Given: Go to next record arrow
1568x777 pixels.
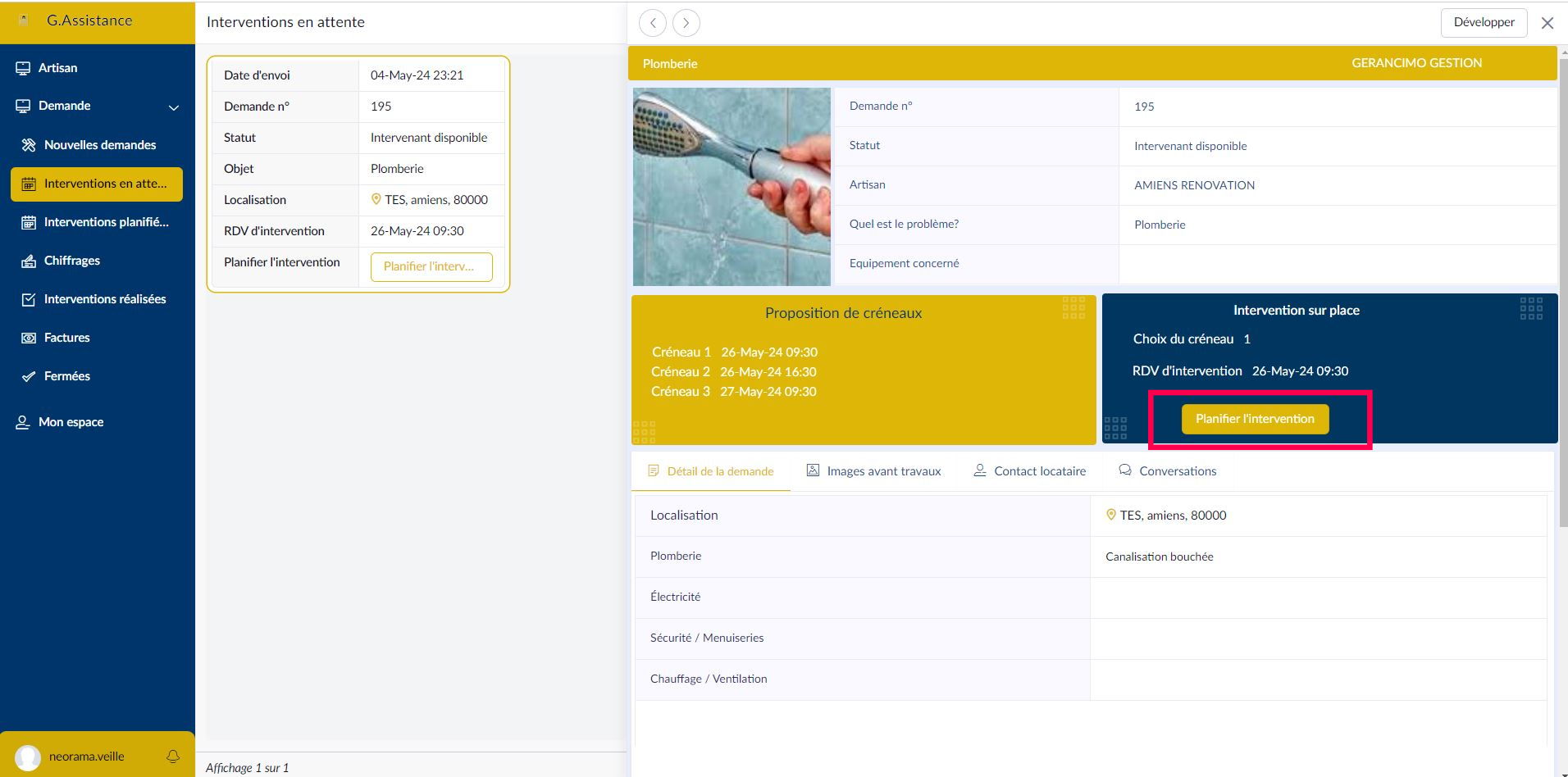Looking at the screenshot, I should tap(686, 23).
